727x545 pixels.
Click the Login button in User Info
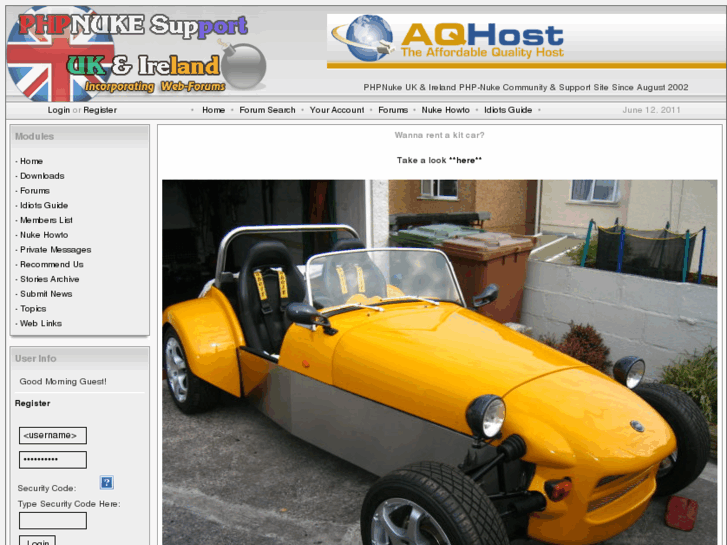(x=38, y=541)
